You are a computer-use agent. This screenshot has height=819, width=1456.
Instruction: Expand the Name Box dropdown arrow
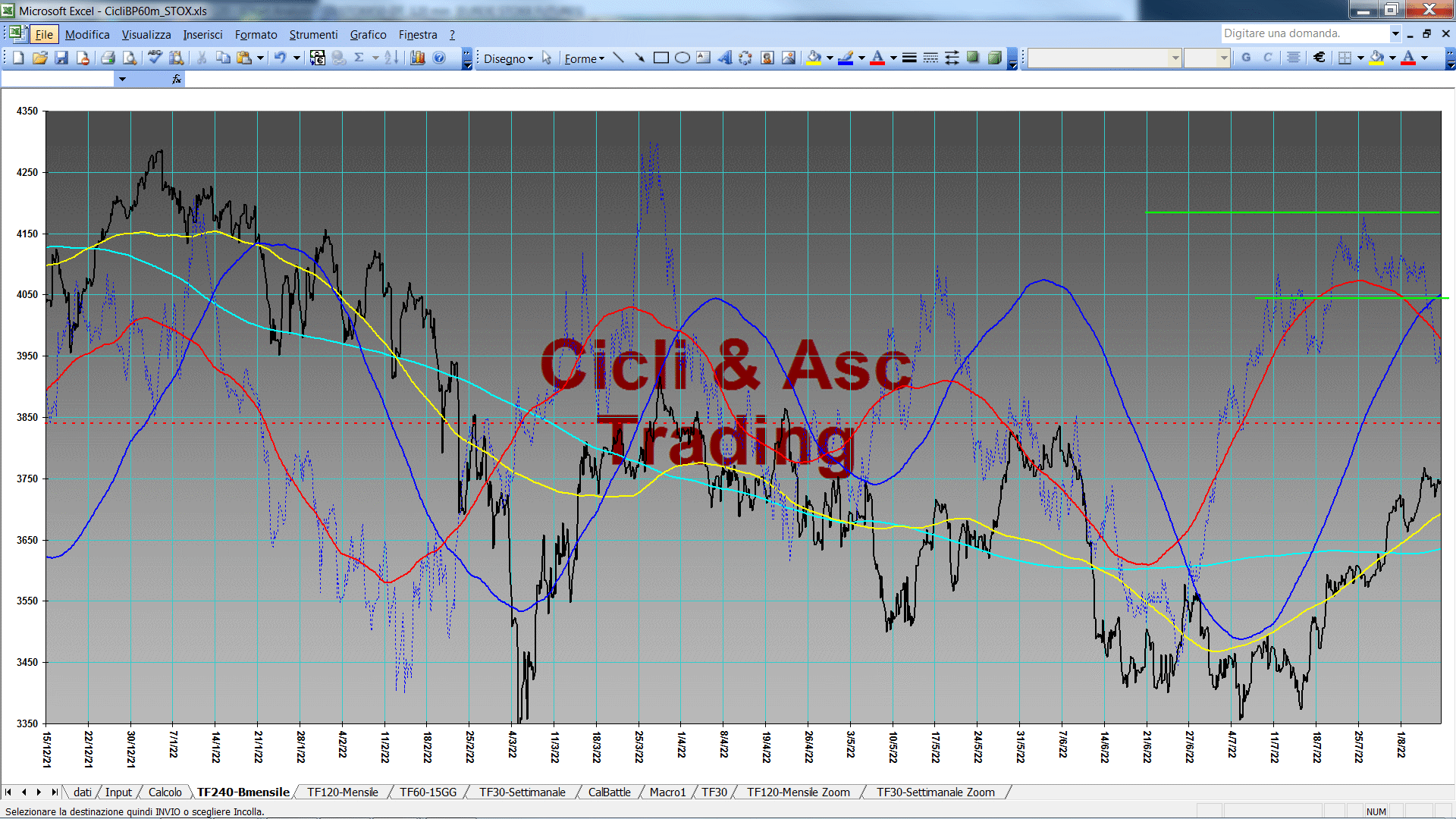[122, 79]
